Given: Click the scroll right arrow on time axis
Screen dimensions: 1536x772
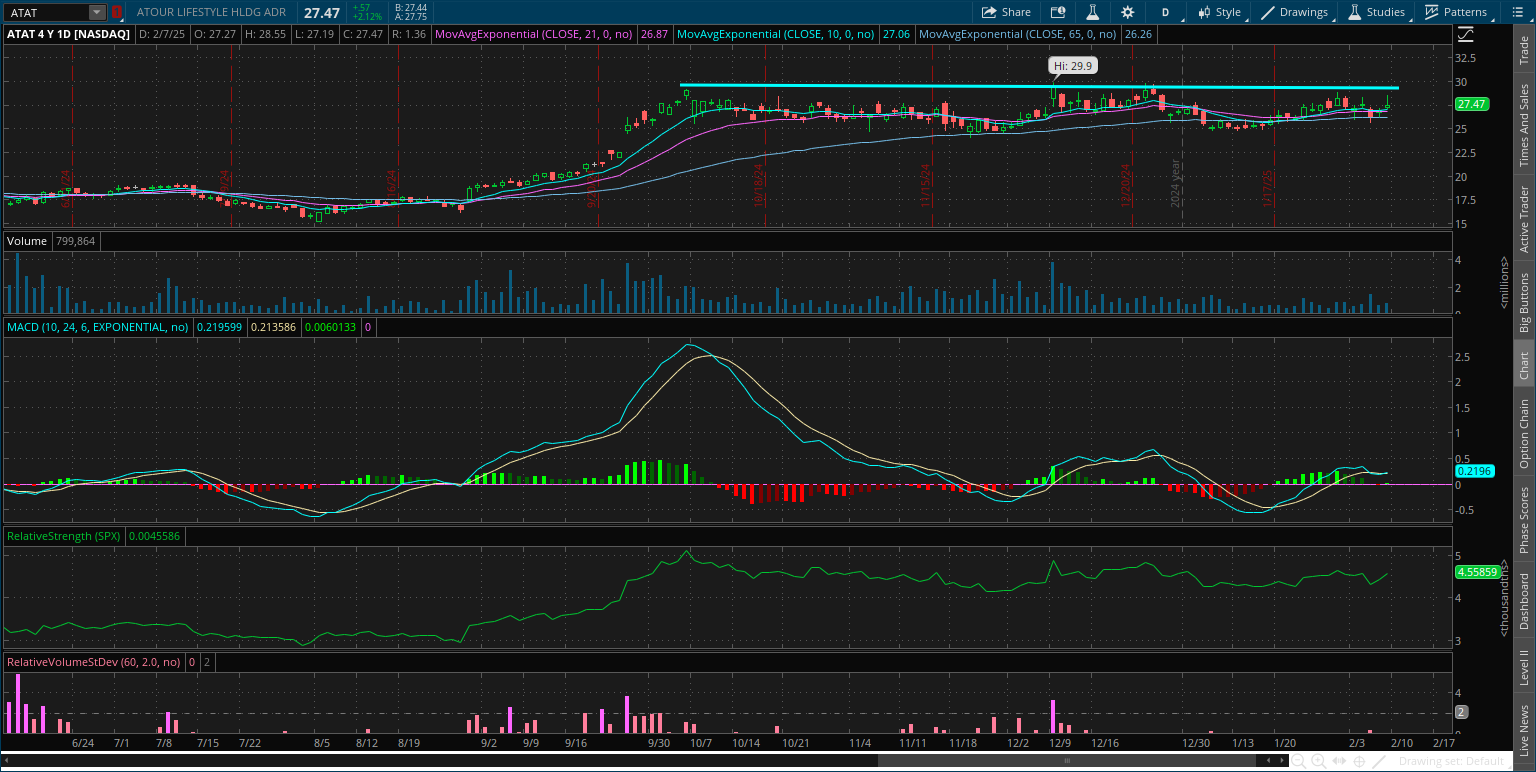Looking at the screenshot, I should point(1283,761).
